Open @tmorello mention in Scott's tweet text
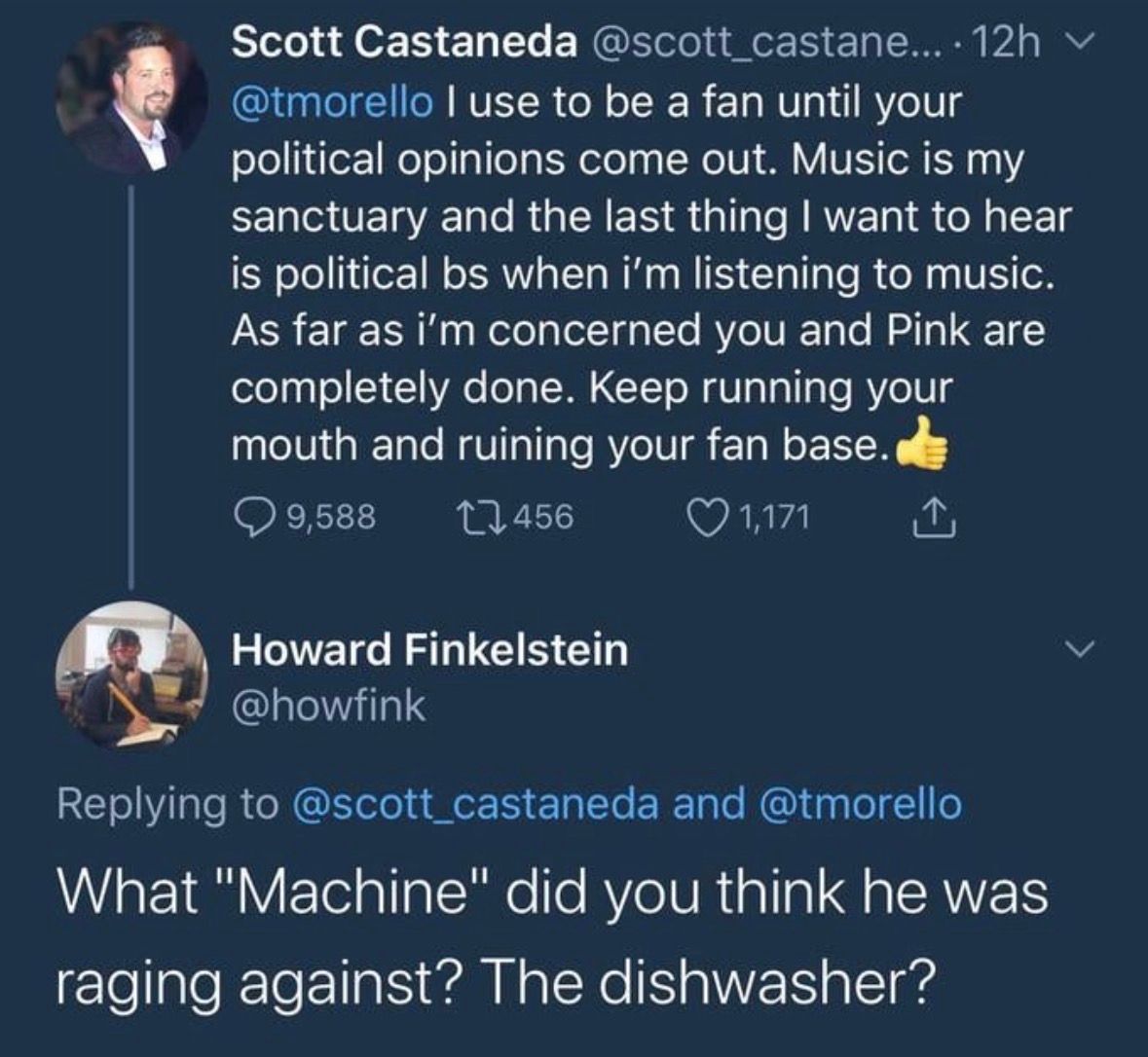The width and height of the screenshot is (1148, 1057). coord(331,100)
